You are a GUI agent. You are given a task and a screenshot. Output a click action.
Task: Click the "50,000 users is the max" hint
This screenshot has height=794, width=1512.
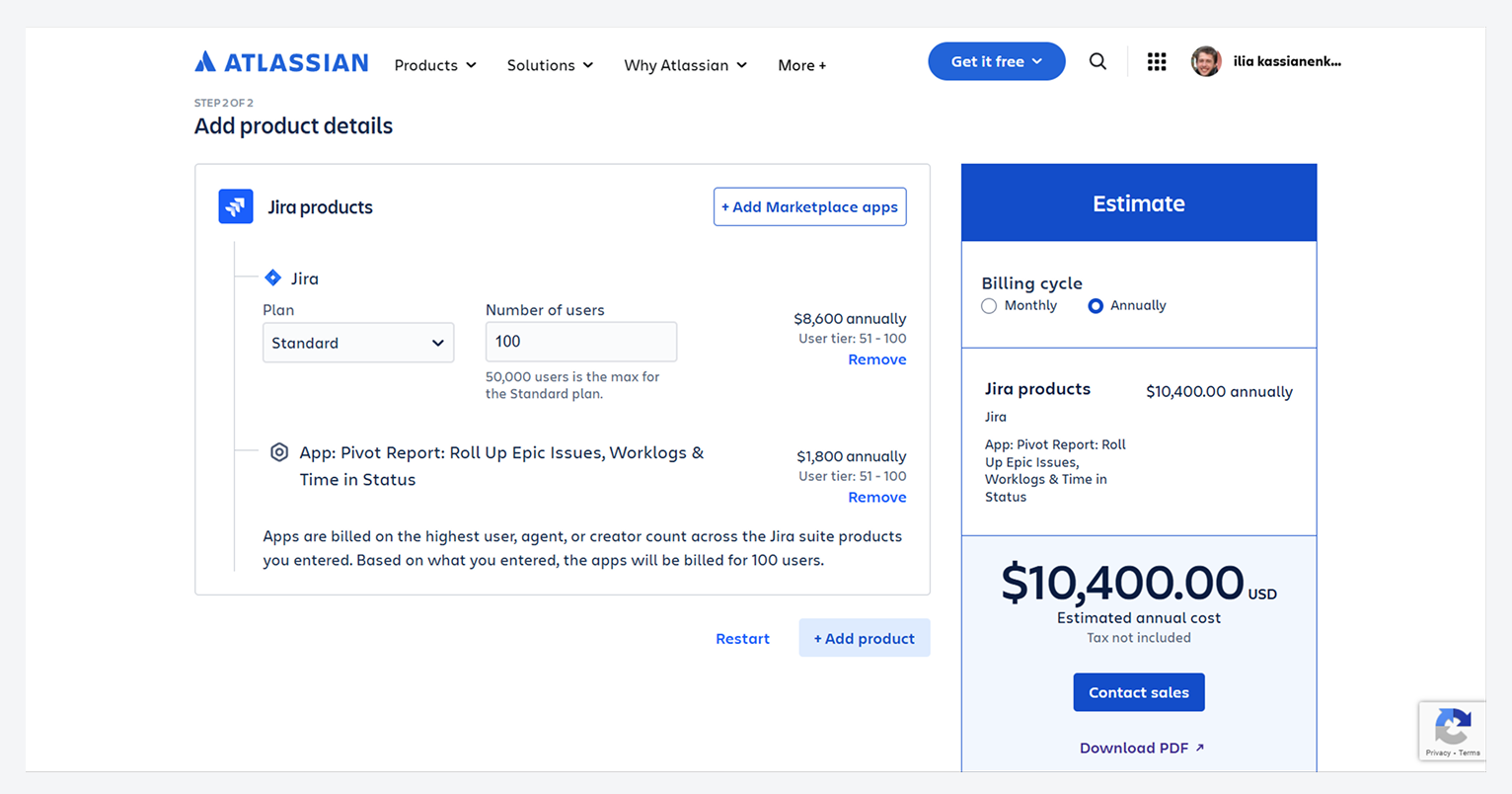[x=572, y=385]
